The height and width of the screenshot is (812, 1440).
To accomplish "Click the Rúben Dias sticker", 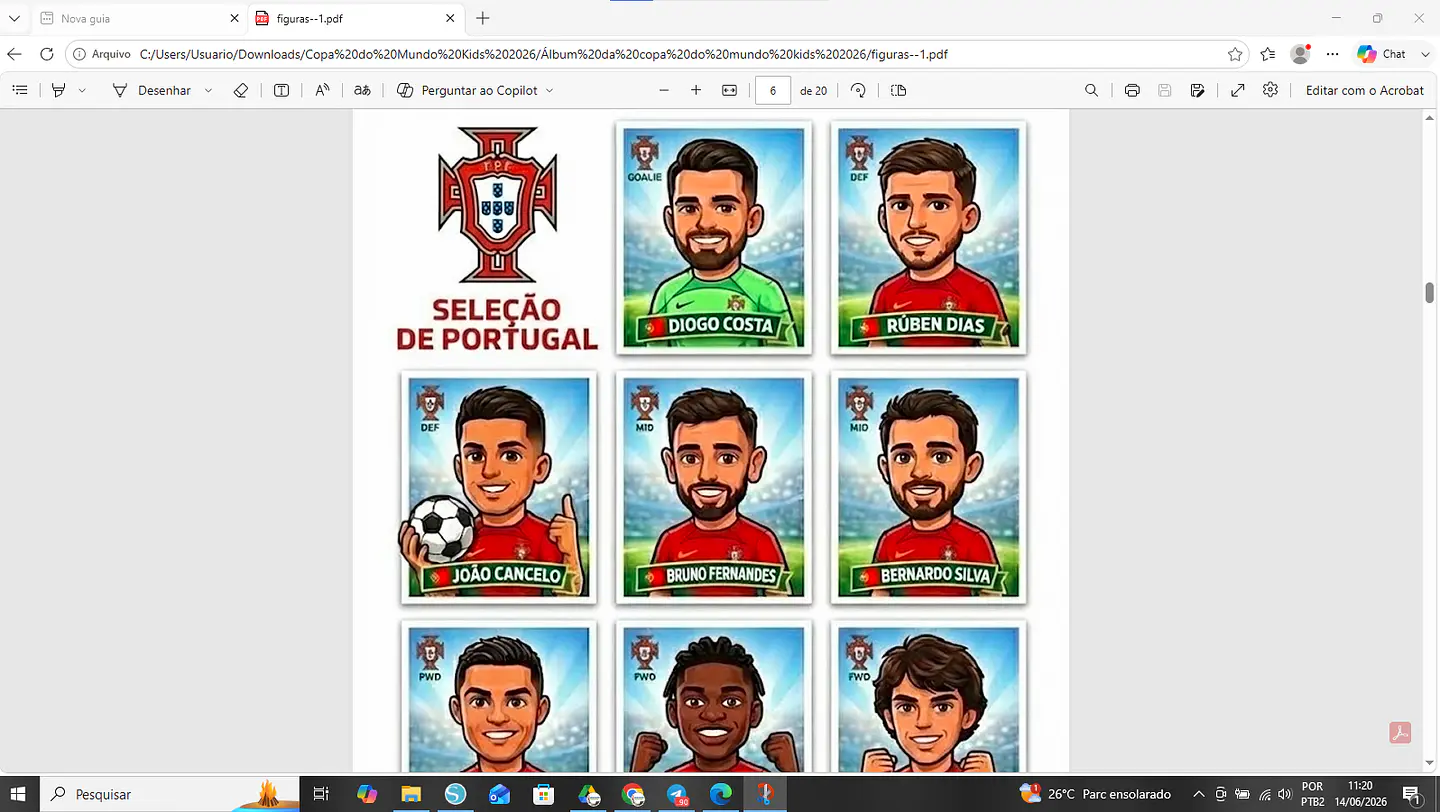I will 929,238.
